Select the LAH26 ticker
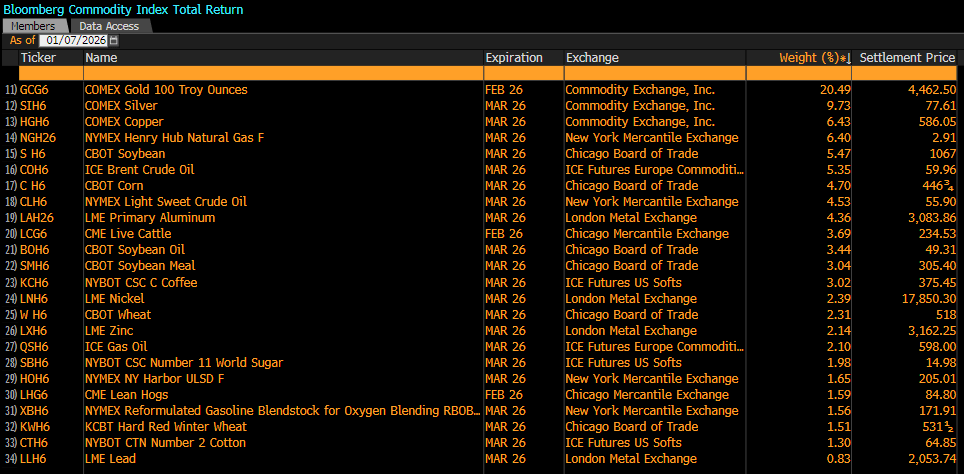The width and height of the screenshot is (964, 474). tap(36, 218)
